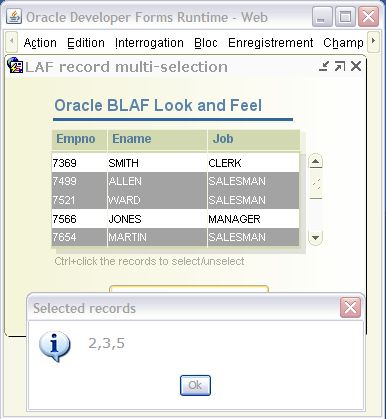Select the ALLEN Ename cell
Viewport: 386px width, 419px height.
157,181
